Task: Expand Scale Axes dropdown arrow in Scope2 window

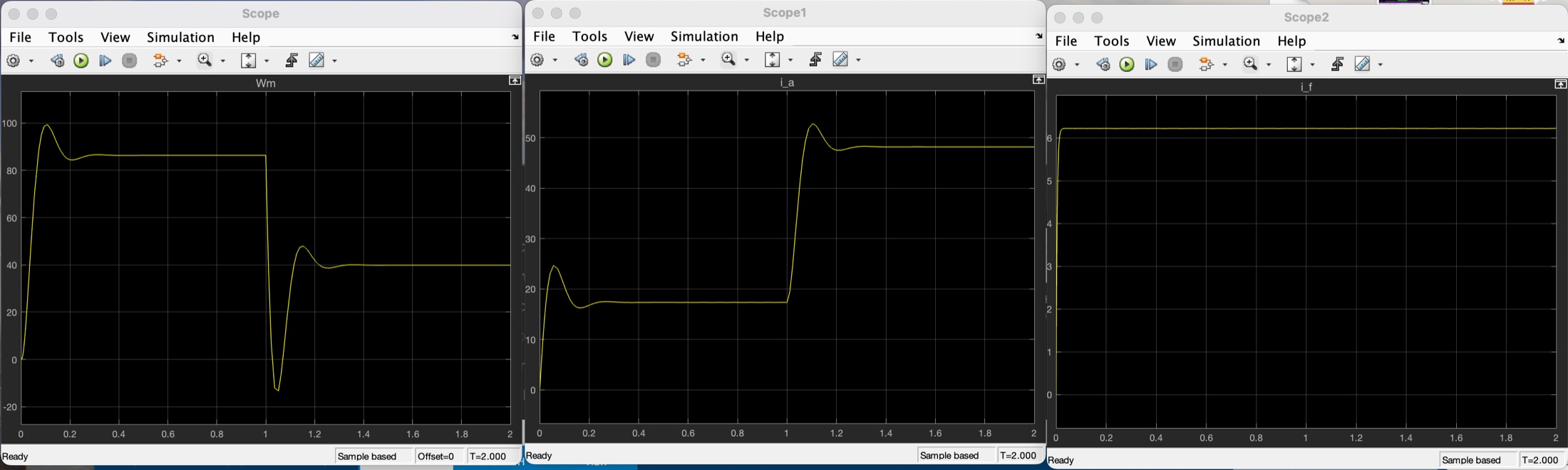Action: [1312, 66]
